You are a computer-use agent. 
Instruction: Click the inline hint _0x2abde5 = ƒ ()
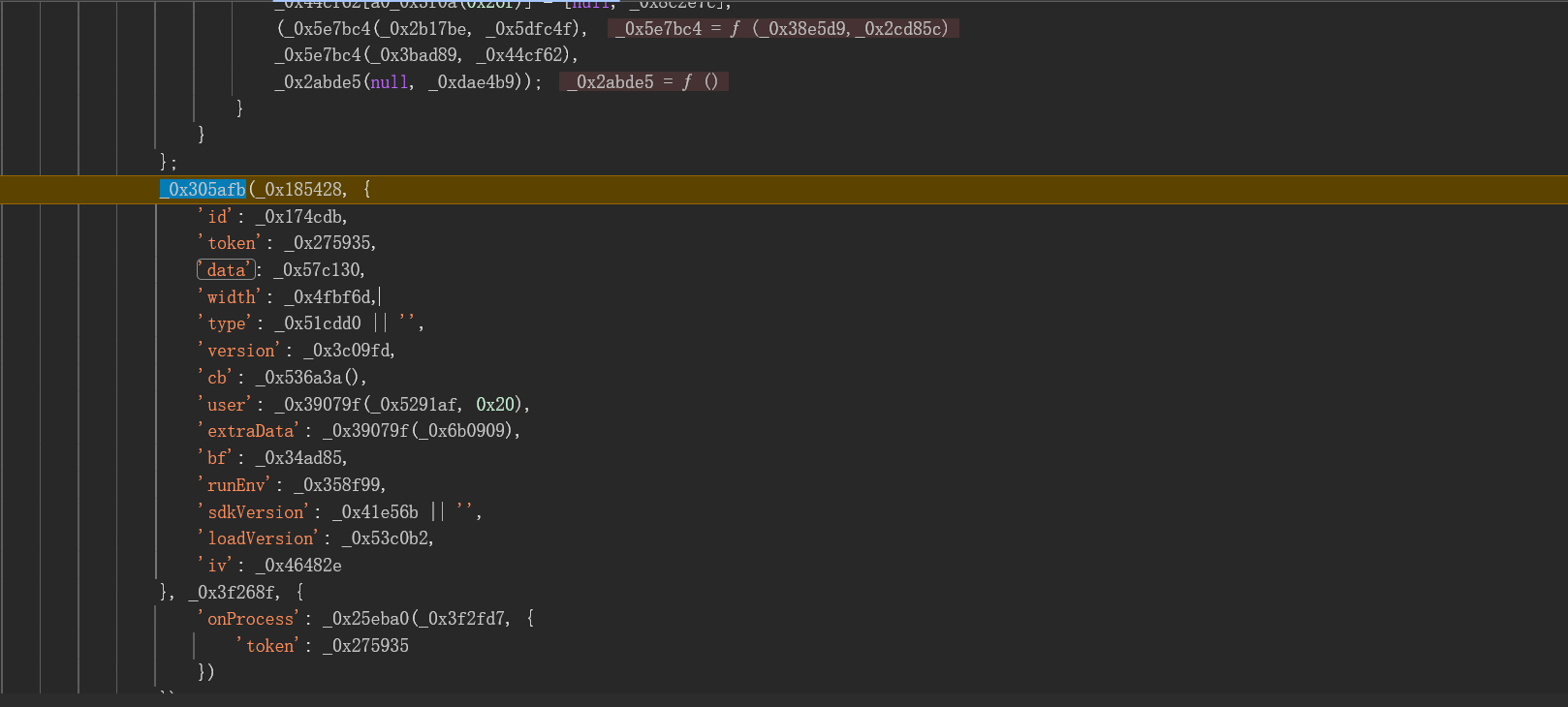click(643, 82)
